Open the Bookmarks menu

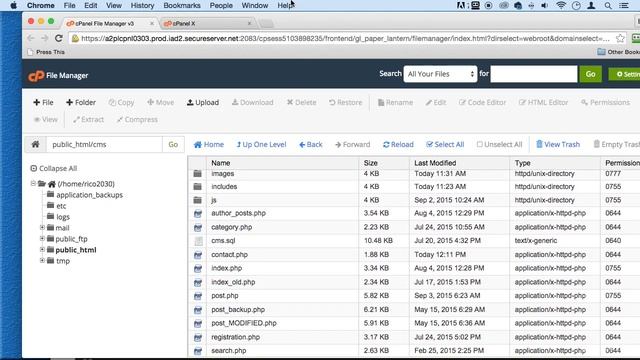click(182, 5)
